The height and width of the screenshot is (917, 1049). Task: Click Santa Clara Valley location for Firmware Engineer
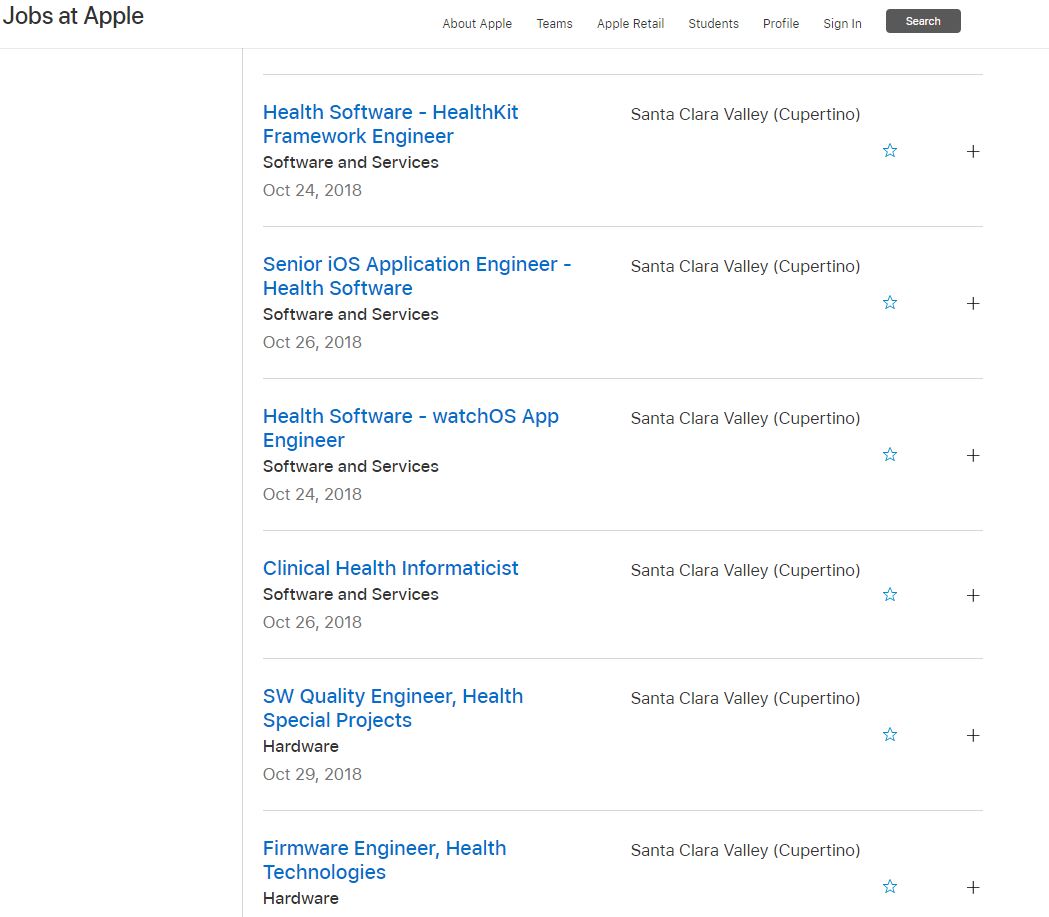tap(745, 849)
